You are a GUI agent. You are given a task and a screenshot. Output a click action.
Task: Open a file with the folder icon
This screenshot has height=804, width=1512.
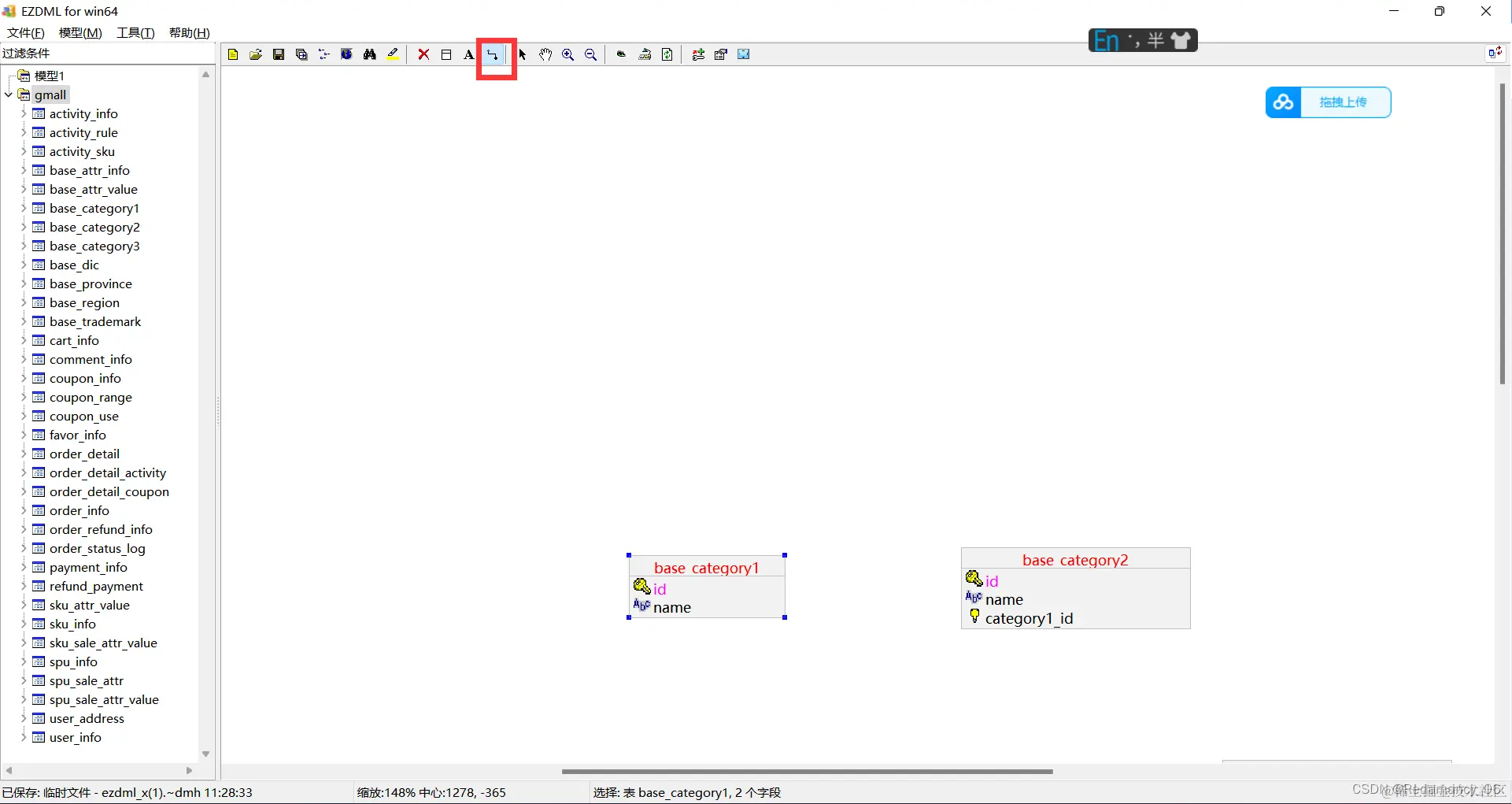coord(256,54)
